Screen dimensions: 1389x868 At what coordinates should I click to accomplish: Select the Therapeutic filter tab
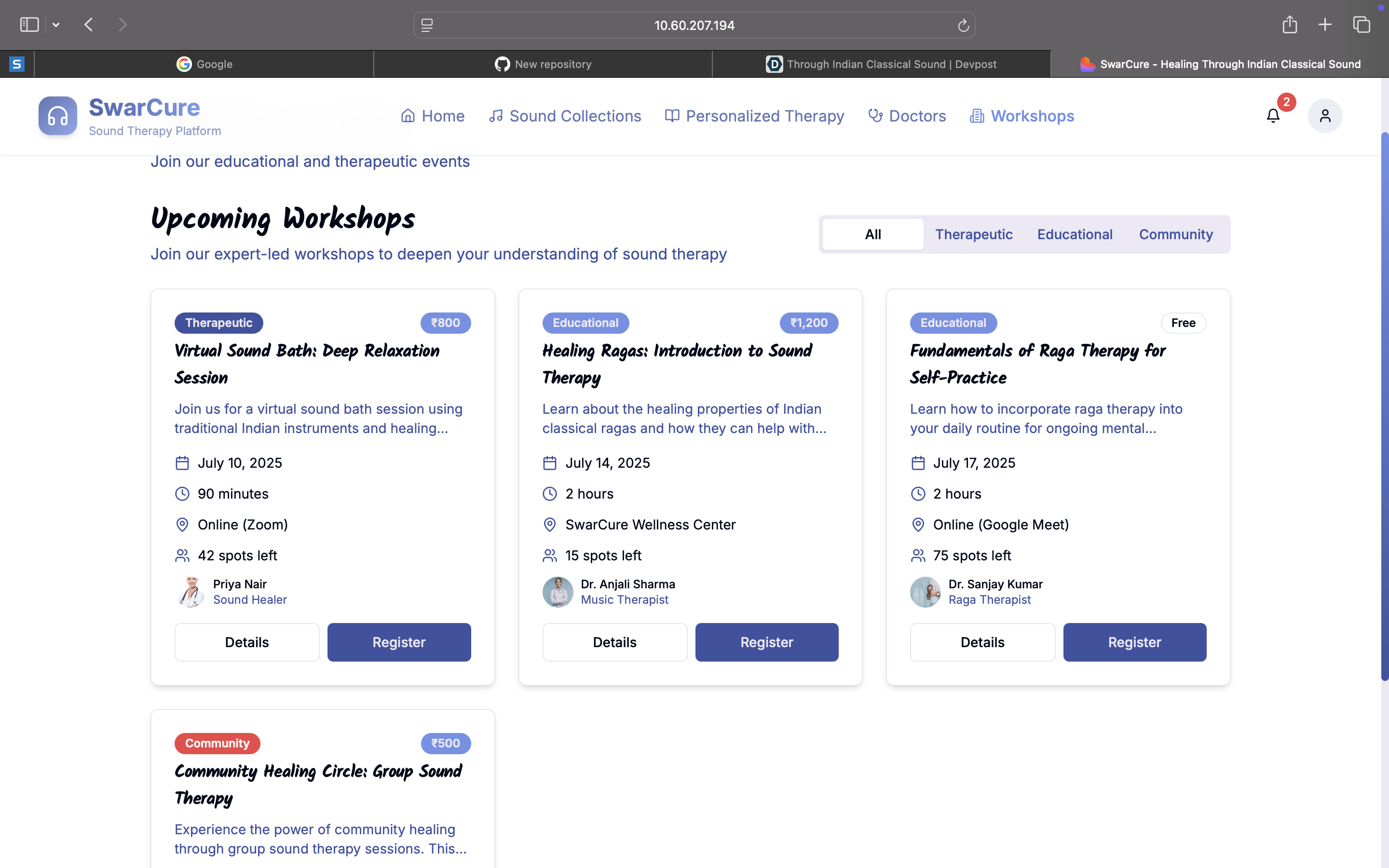(x=973, y=234)
